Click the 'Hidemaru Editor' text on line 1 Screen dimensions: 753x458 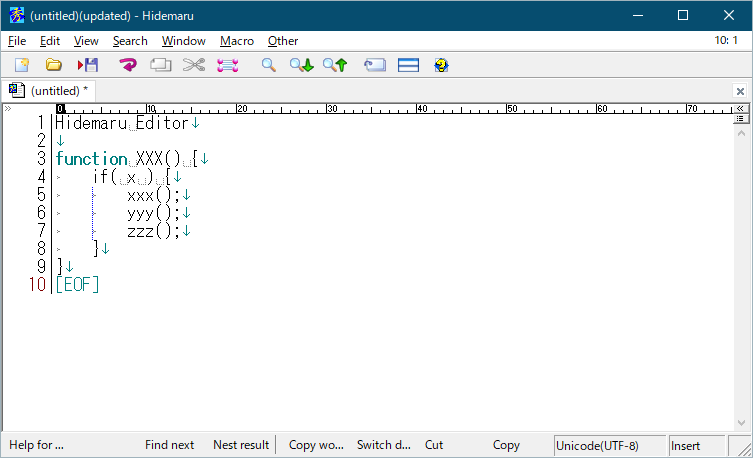click(121, 123)
